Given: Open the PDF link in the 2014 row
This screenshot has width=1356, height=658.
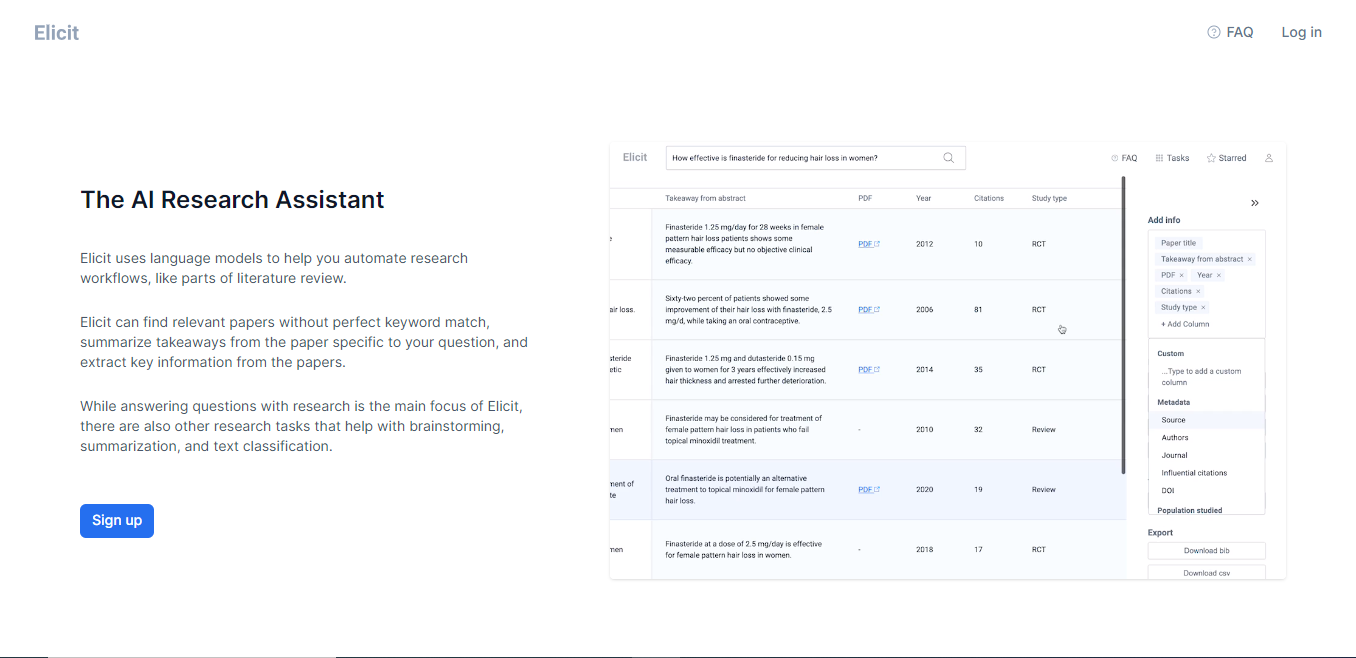Looking at the screenshot, I should 868,370.
